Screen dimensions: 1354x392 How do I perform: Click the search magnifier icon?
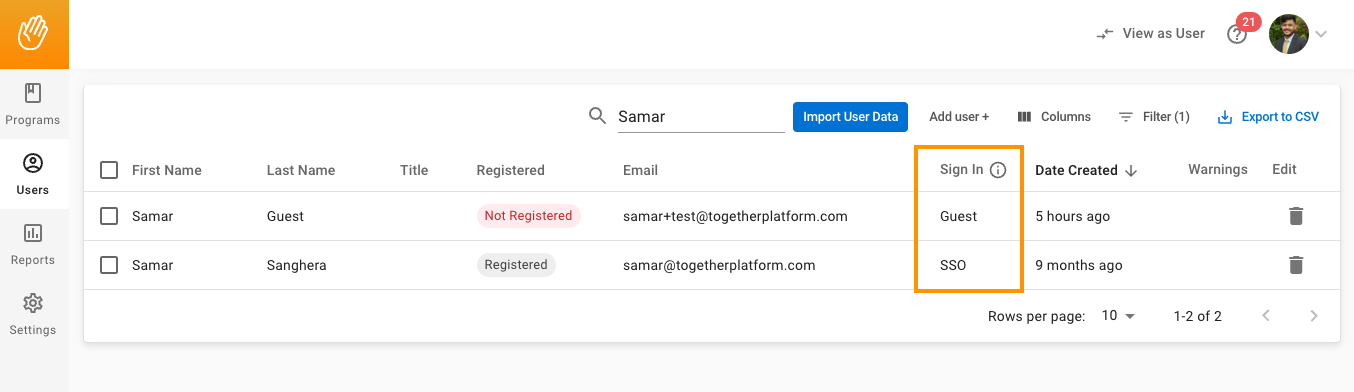(598, 116)
